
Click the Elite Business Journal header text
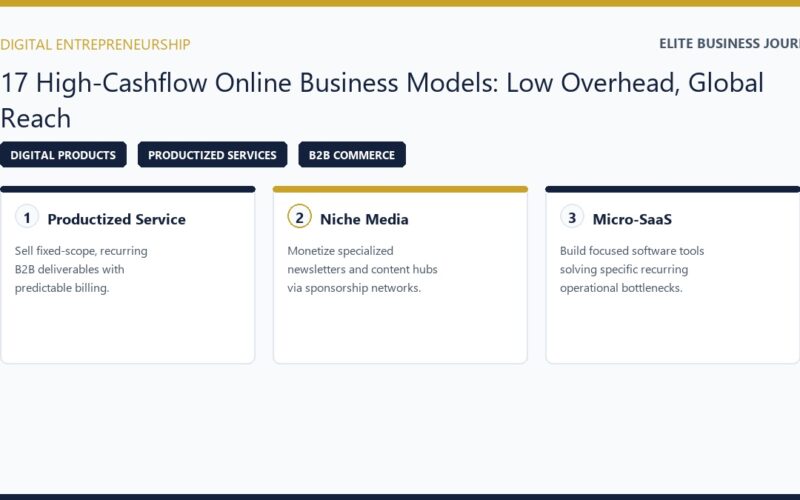point(730,43)
